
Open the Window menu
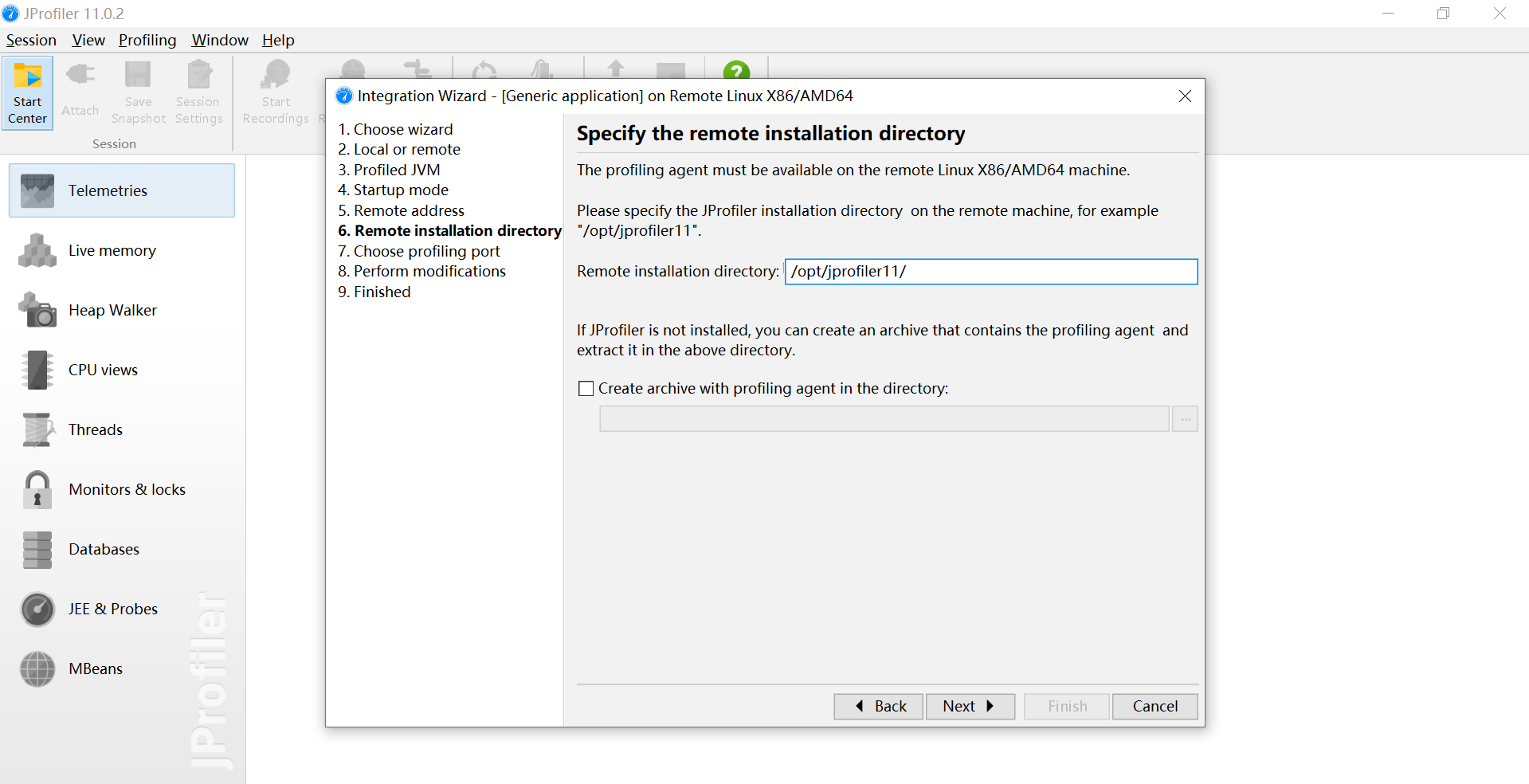coord(220,40)
